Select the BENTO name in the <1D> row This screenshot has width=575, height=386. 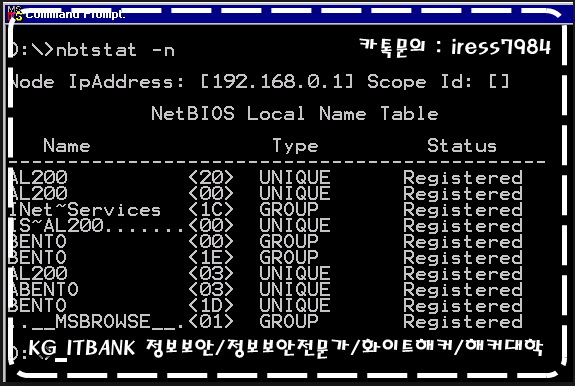[x=37, y=306]
